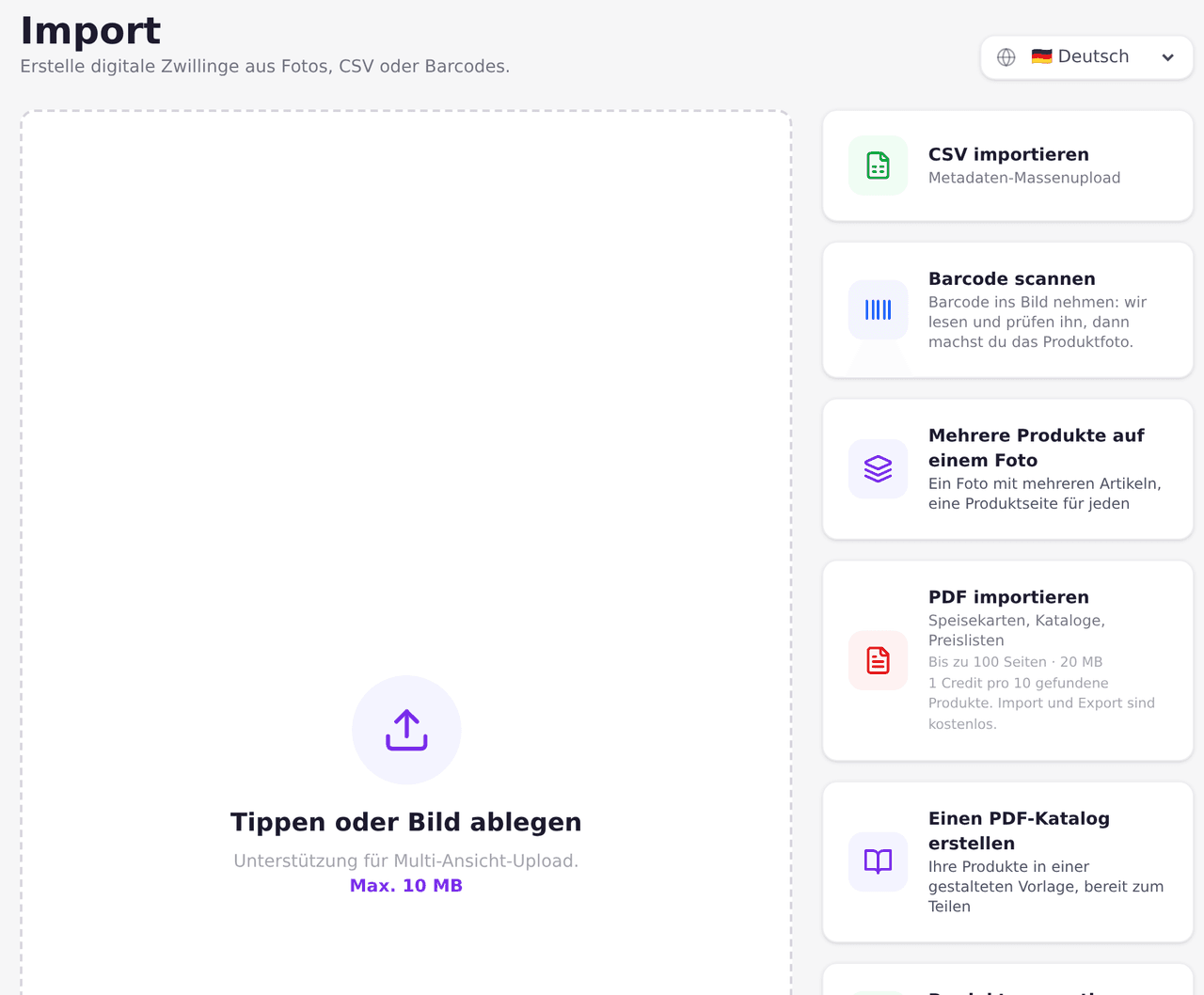This screenshot has width=1204, height=995.
Task: Click the Barcode ins Bild nehmen description
Action: pyautogui.click(x=1038, y=322)
